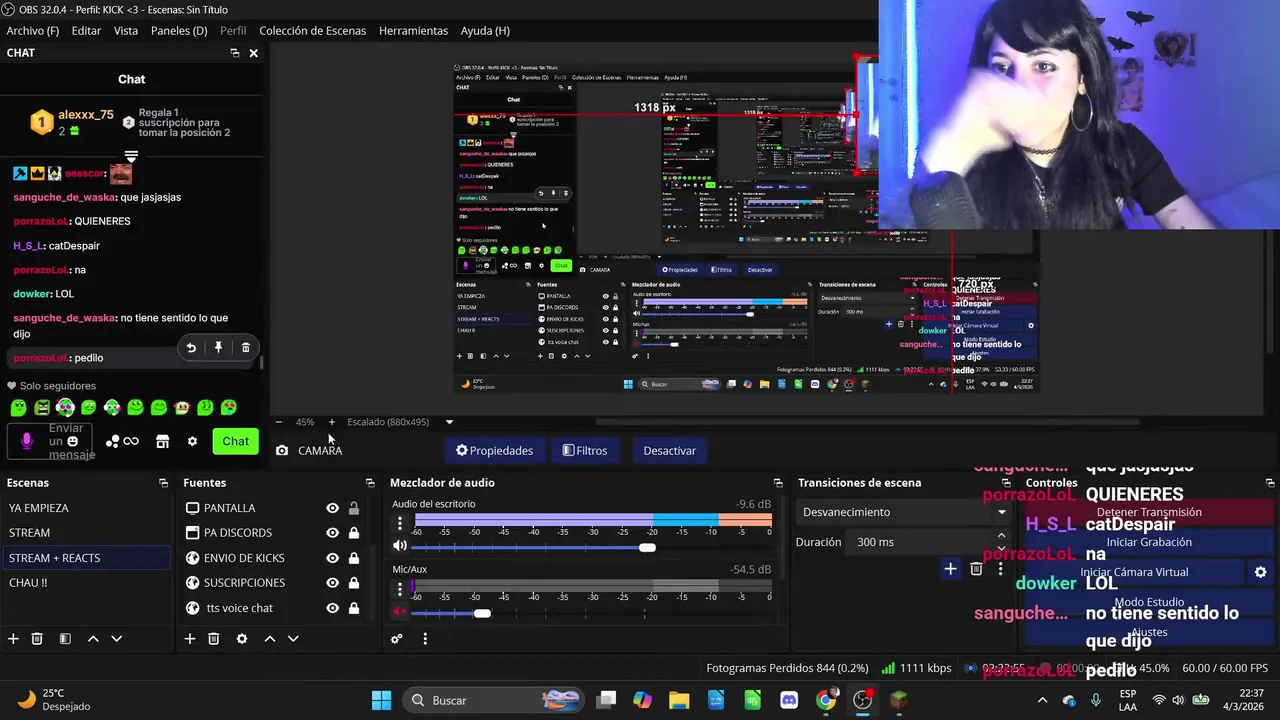Move selected source up
The height and width of the screenshot is (720, 1280).
(269, 638)
